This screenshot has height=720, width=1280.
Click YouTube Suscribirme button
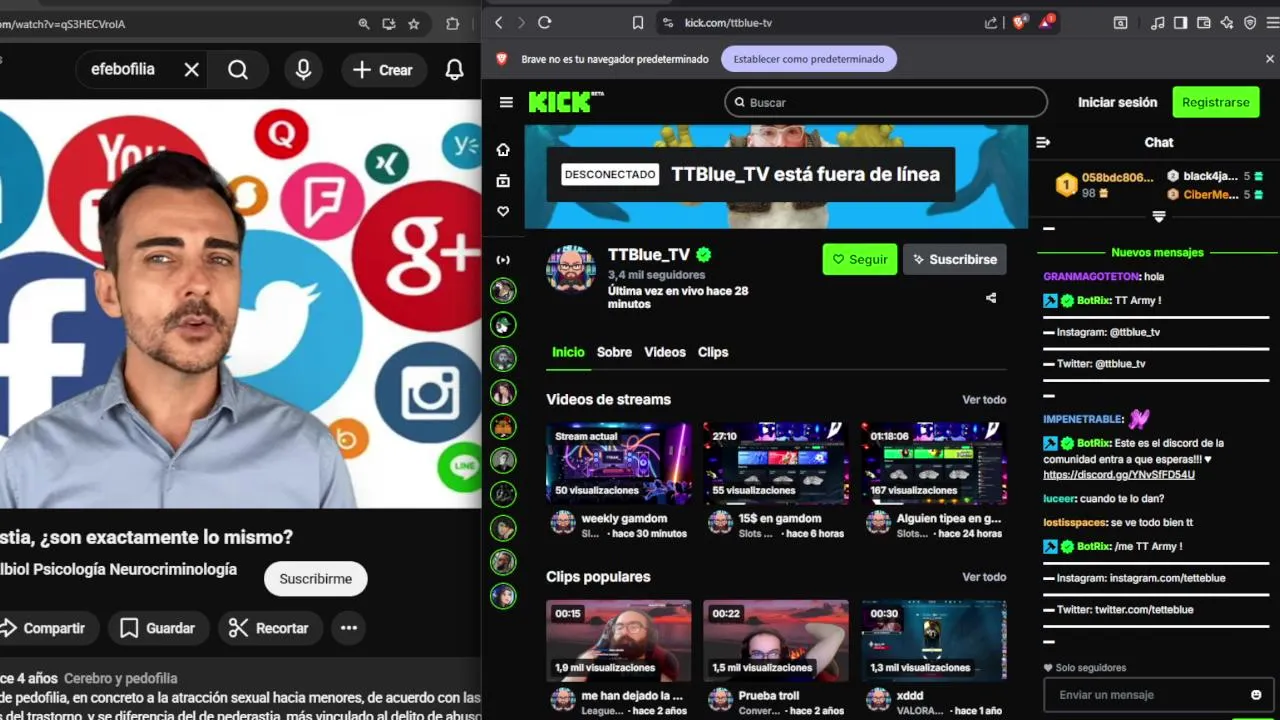[x=315, y=579]
